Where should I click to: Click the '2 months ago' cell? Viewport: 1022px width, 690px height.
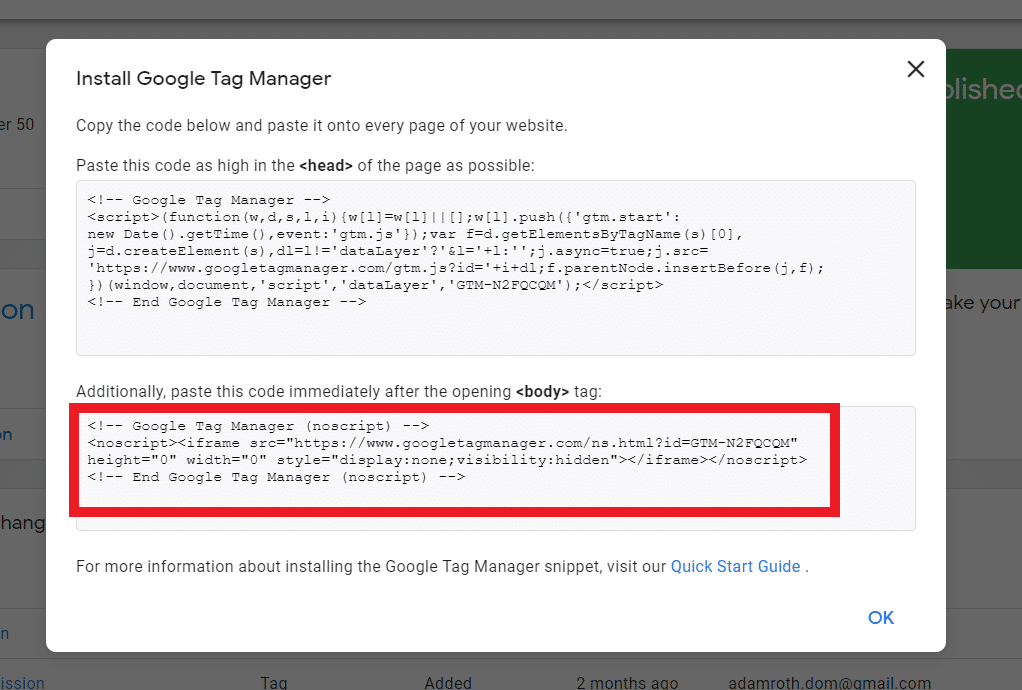[625, 683]
